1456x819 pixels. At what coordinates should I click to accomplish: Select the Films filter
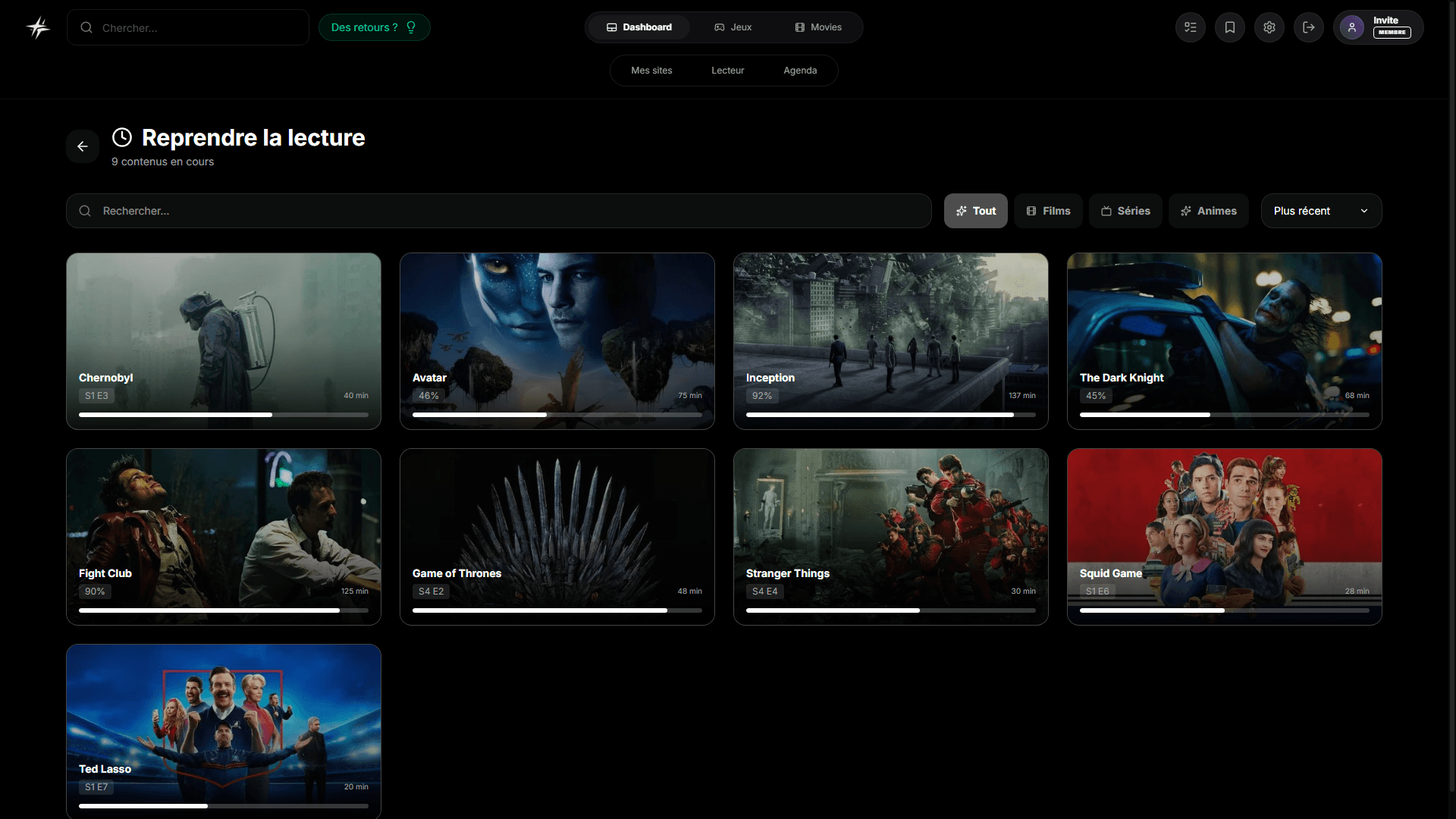pos(1048,211)
